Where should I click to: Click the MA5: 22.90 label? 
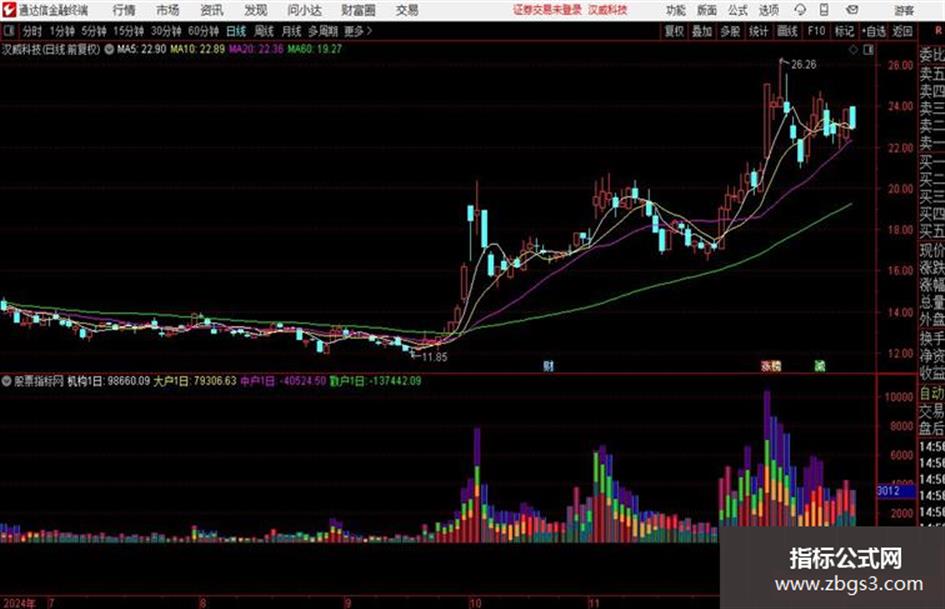[142, 49]
